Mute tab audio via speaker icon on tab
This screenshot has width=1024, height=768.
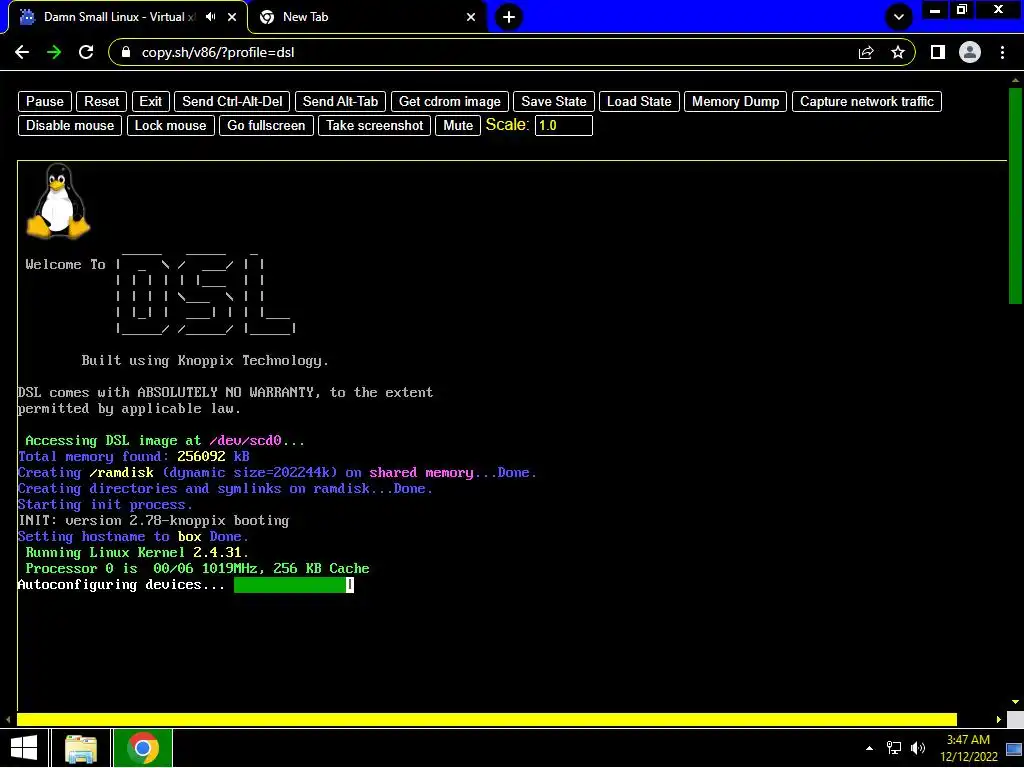pyautogui.click(x=210, y=17)
